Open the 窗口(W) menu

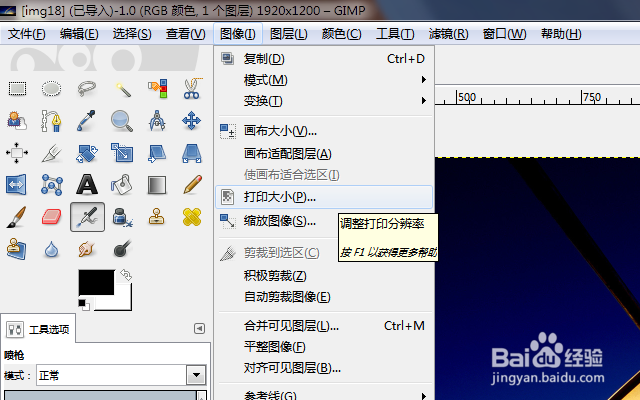pyautogui.click(x=504, y=34)
